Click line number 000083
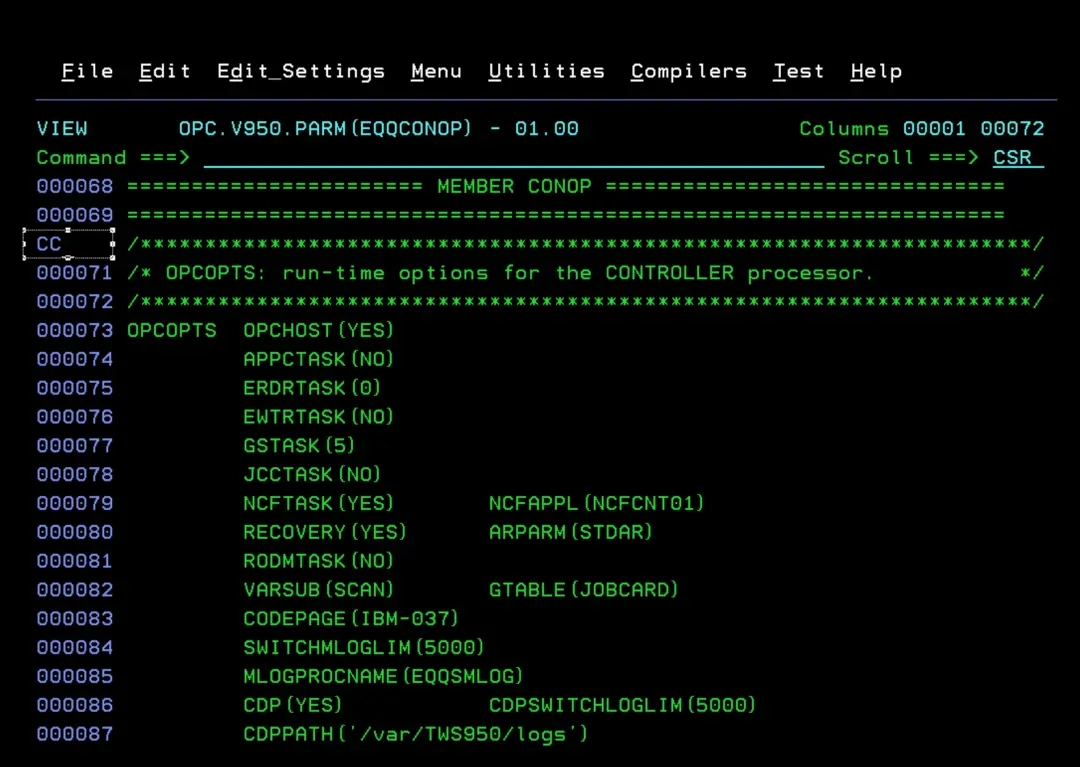The width and height of the screenshot is (1080, 767). click(74, 620)
